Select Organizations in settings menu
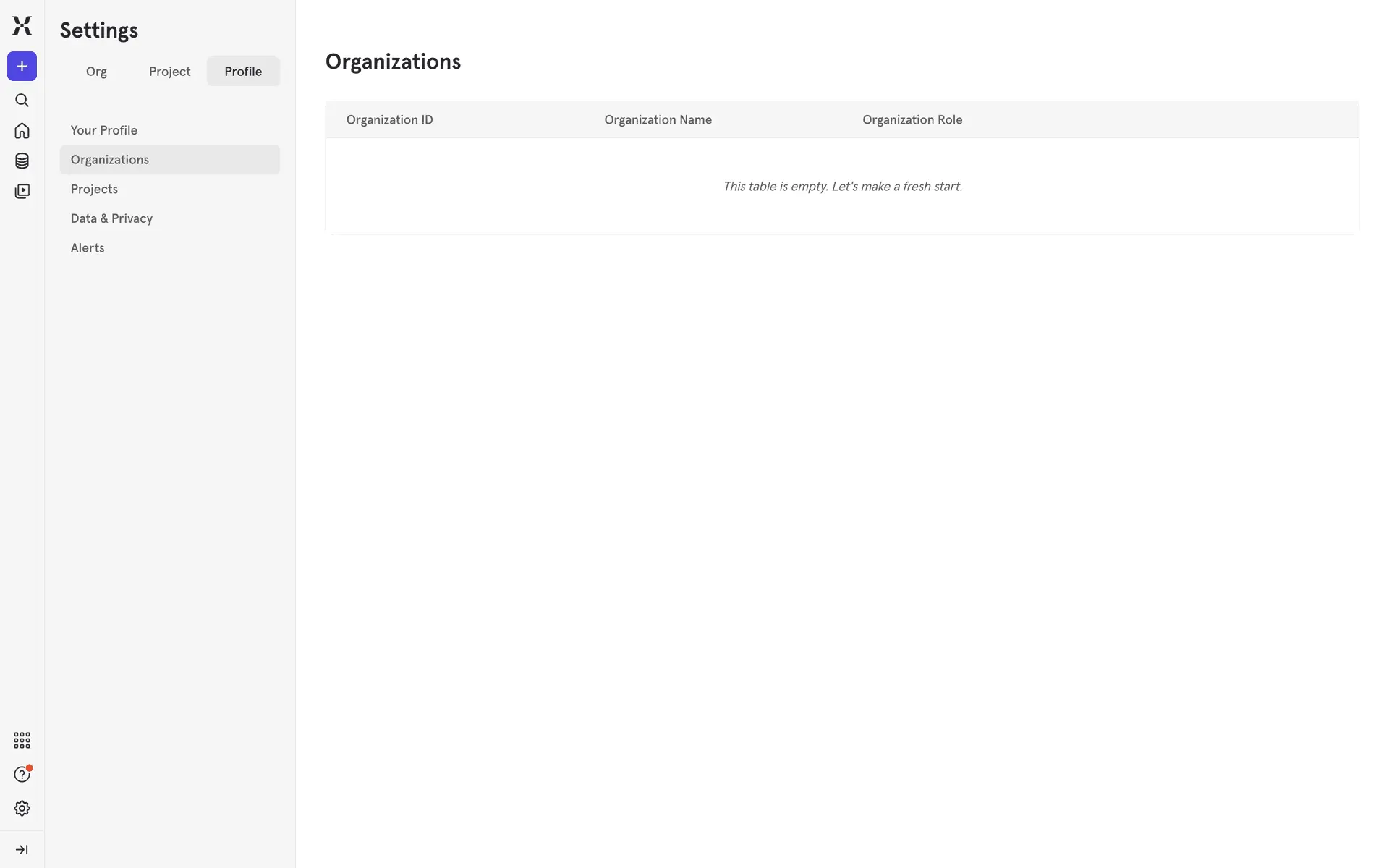 pos(109,160)
